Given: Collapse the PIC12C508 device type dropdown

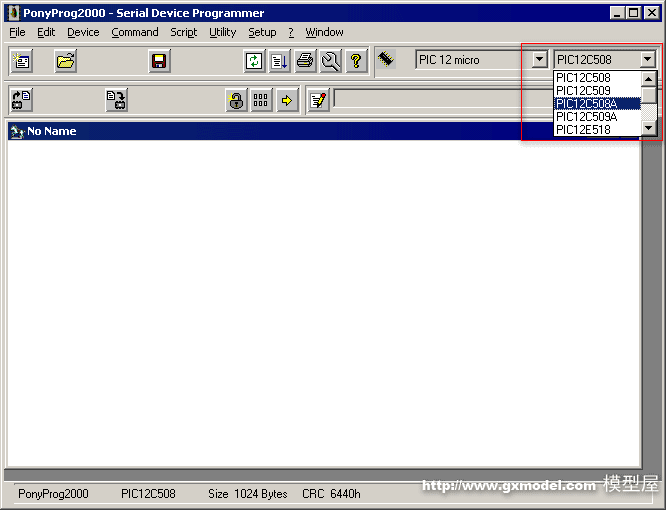Looking at the screenshot, I should (x=647, y=60).
